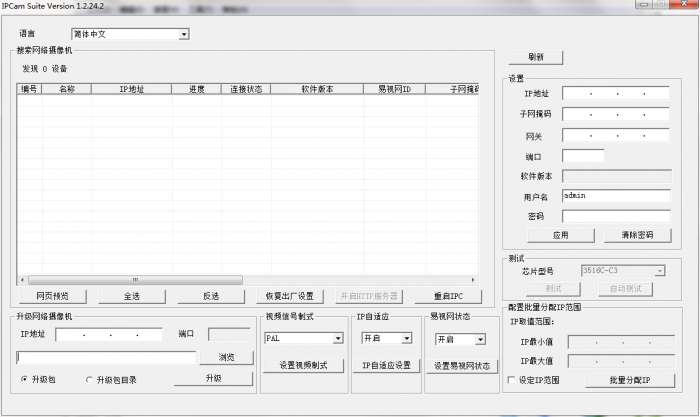
Task: Focus the 网关 gateway field
Action: (616, 135)
